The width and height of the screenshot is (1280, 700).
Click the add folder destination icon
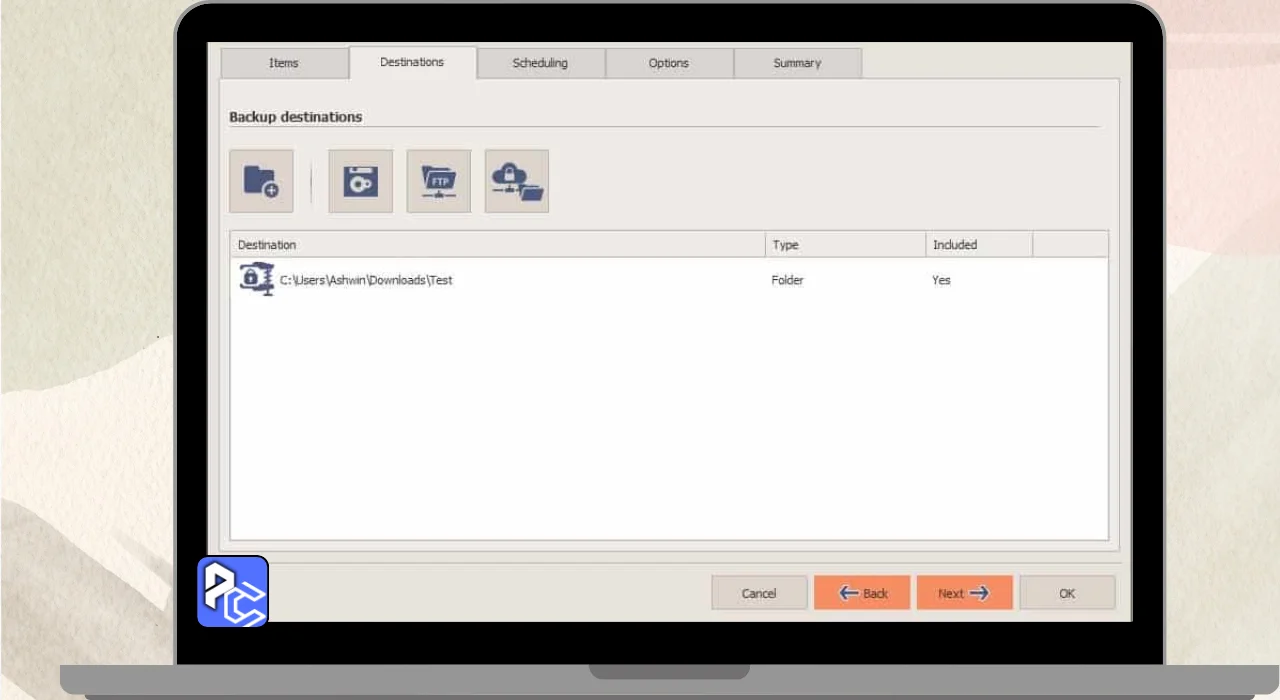click(261, 181)
